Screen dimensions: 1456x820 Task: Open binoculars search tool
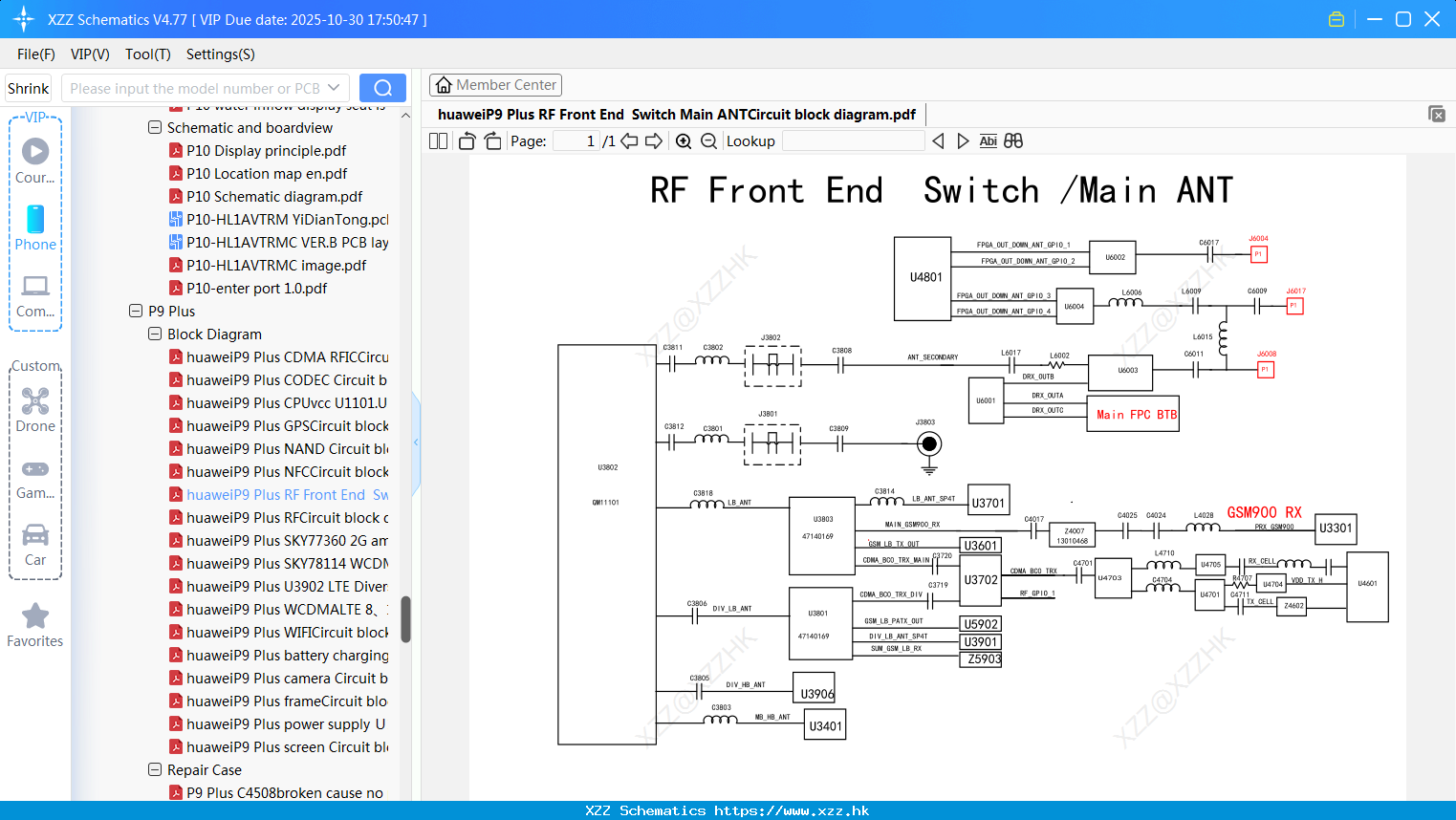(x=1013, y=140)
